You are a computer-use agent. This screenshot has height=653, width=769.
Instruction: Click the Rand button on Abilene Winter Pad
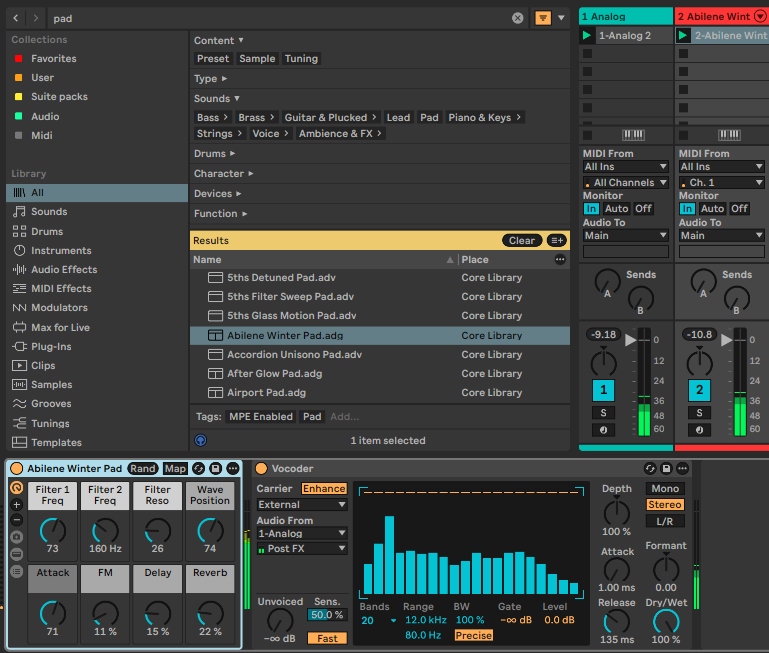pyautogui.click(x=143, y=469)
